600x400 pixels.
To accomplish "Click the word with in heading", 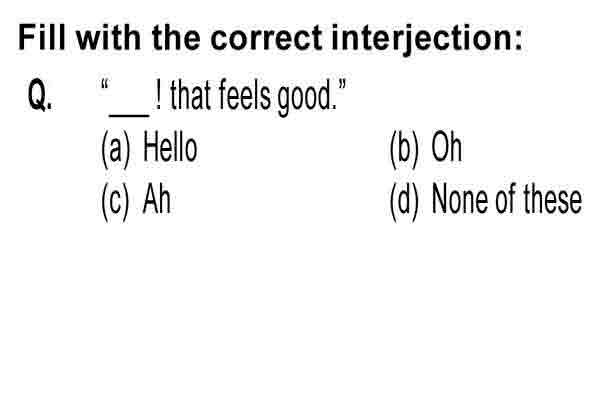I will 108,38.
